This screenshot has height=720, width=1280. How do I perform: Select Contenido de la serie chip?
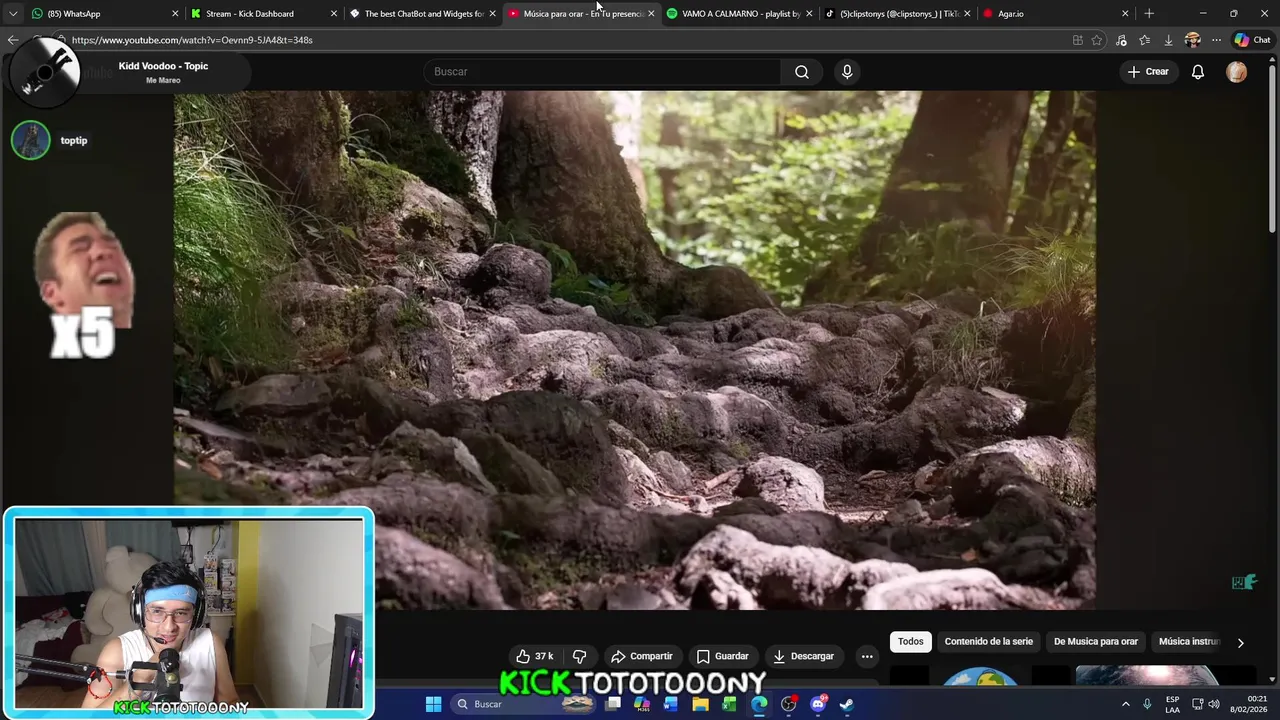pos(988,641)
